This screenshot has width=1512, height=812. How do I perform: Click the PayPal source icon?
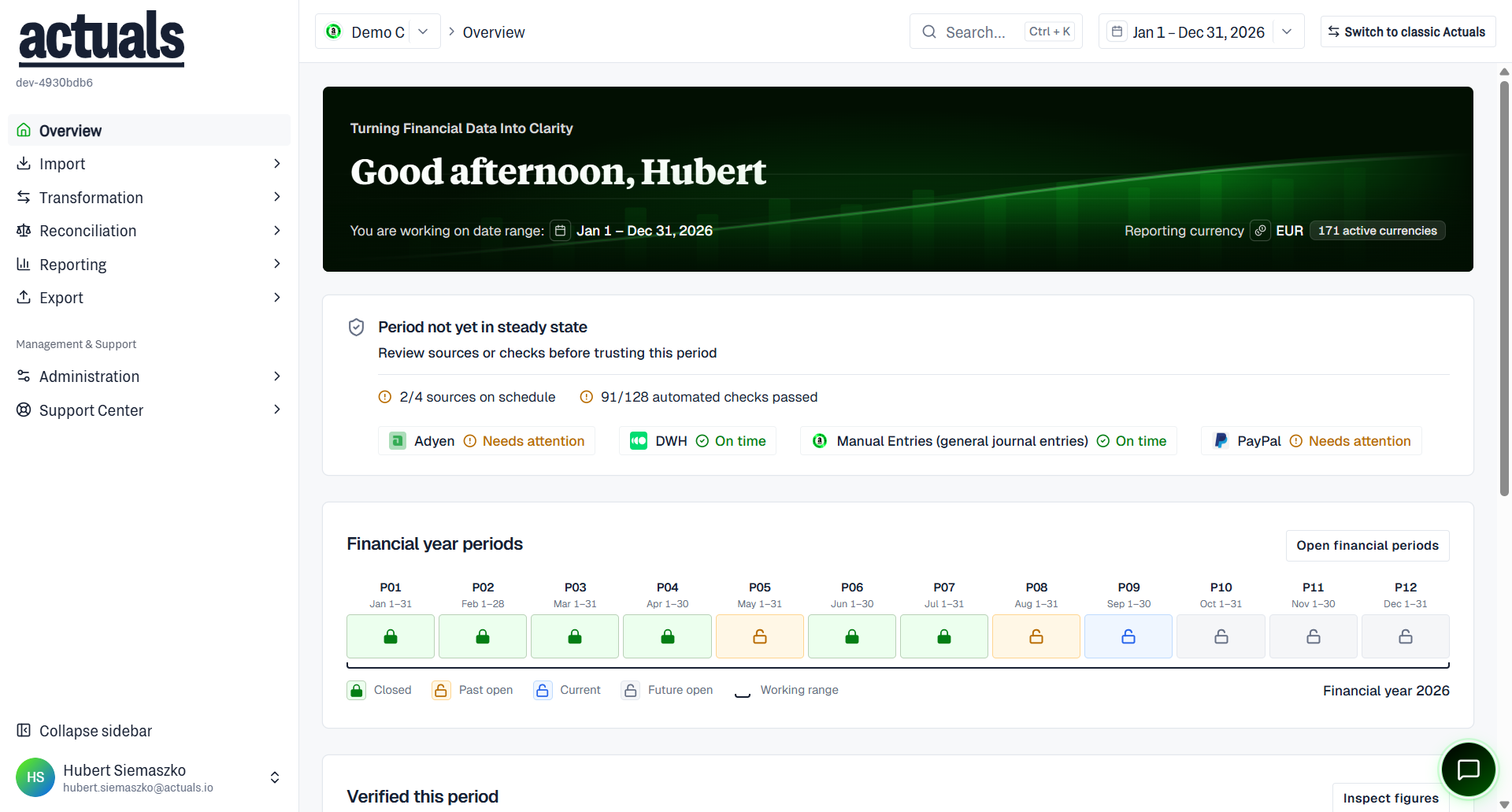[x=1221, y=441]
